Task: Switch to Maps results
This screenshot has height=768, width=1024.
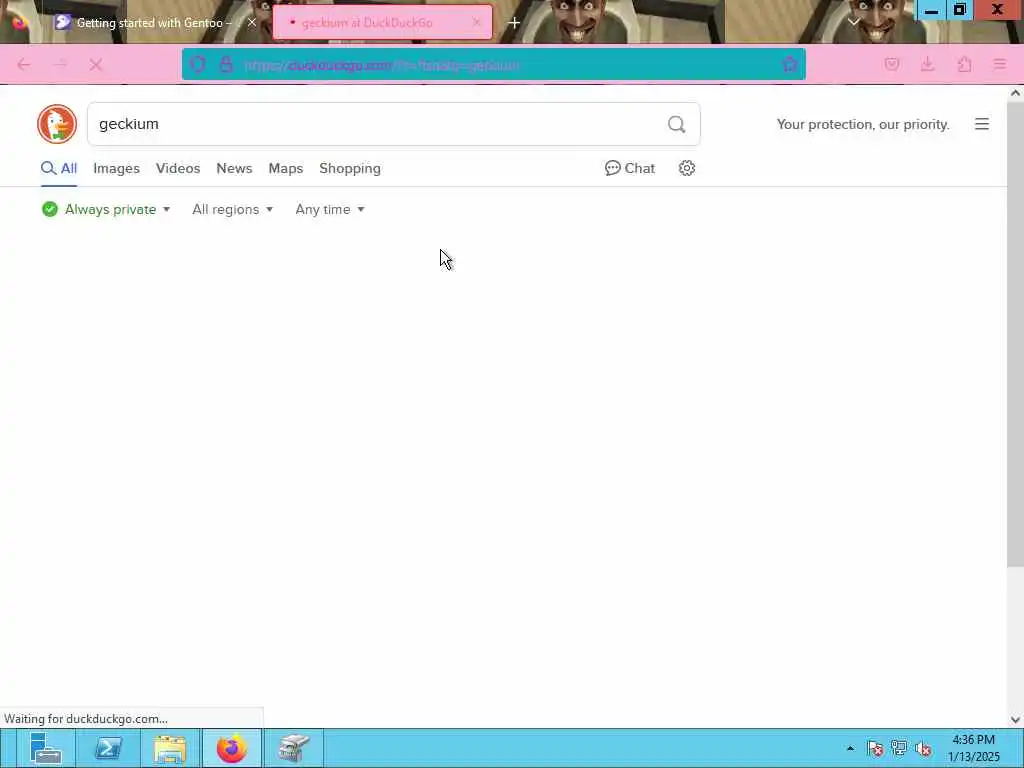Action: point(285,168)
